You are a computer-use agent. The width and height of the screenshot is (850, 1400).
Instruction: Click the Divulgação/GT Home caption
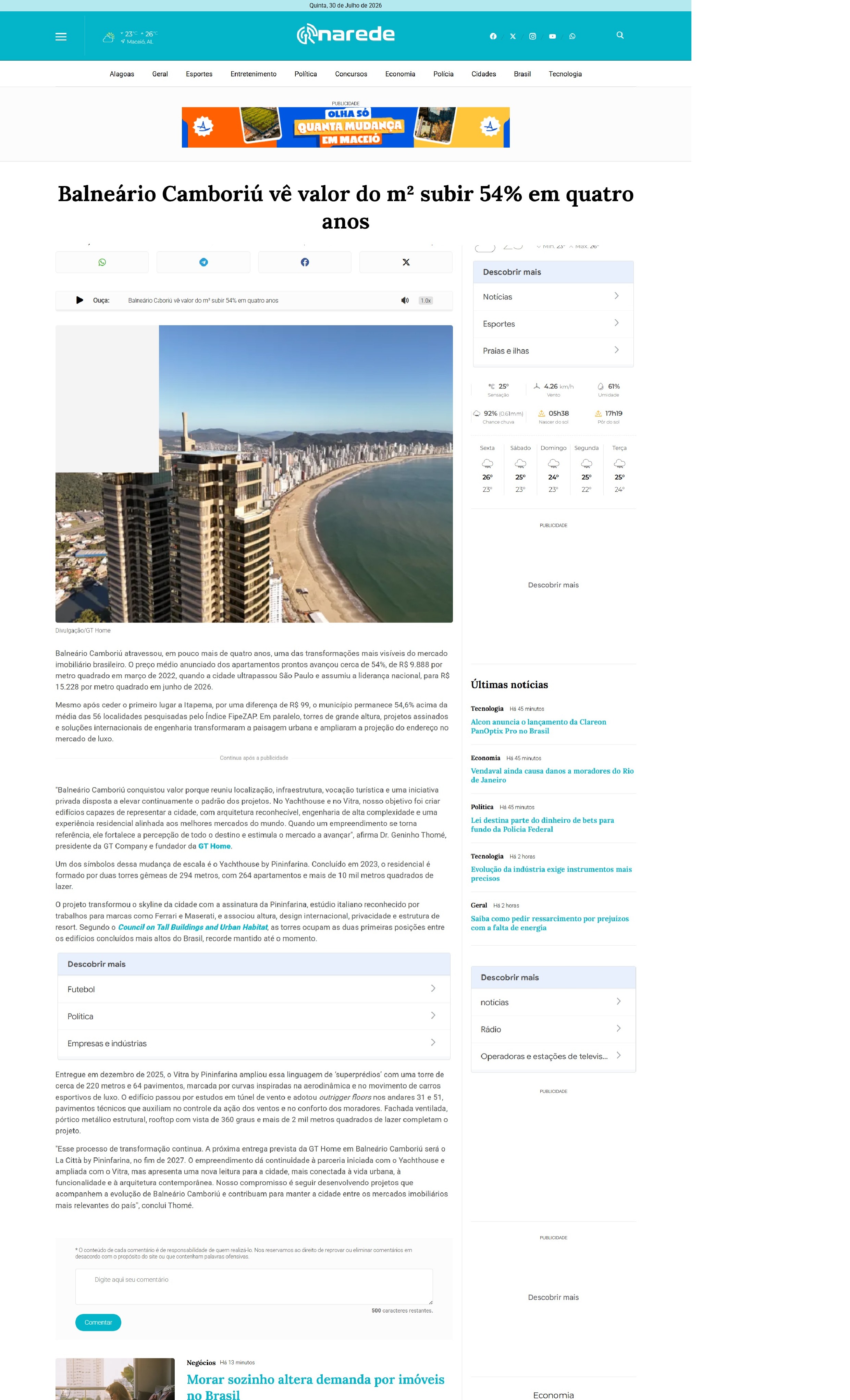point(83,631)
